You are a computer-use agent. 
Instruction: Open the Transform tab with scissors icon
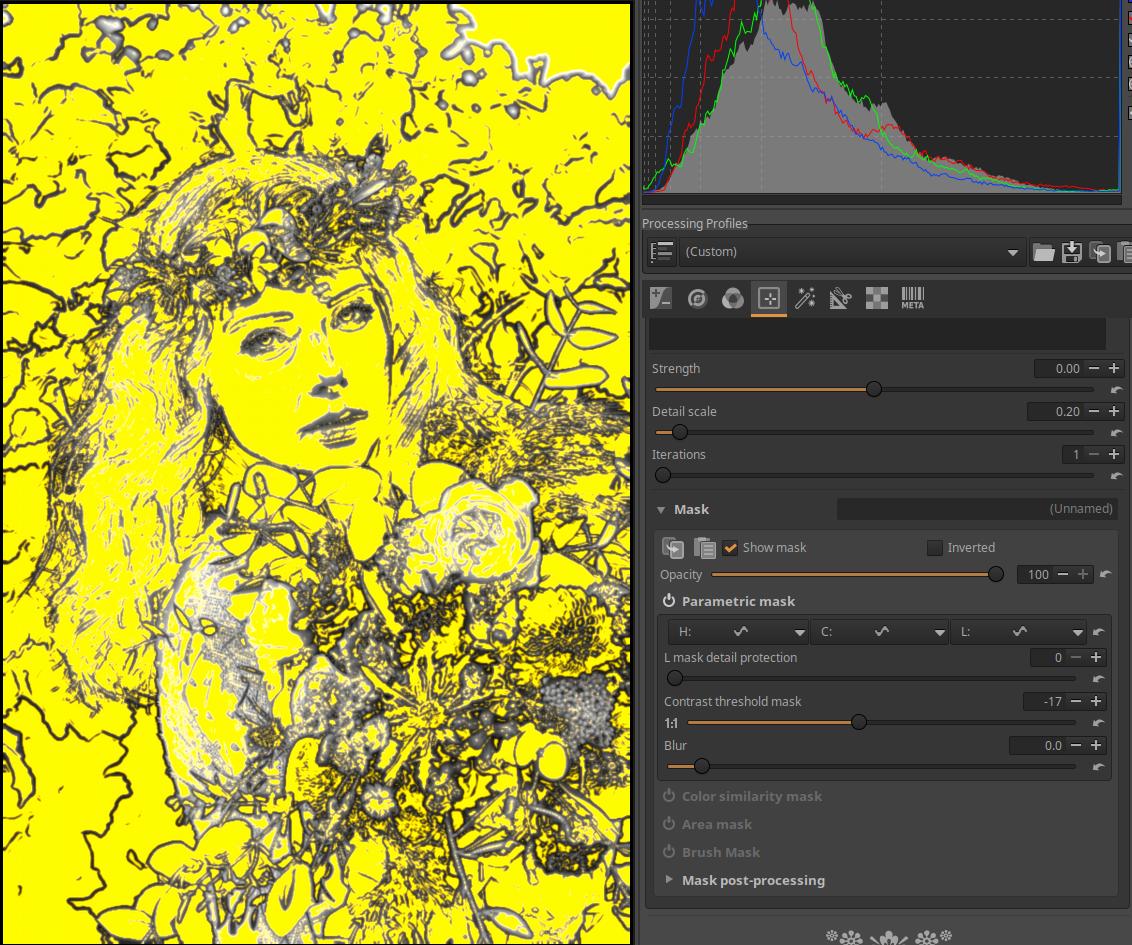pyautogui.click(x=840, y=298)
